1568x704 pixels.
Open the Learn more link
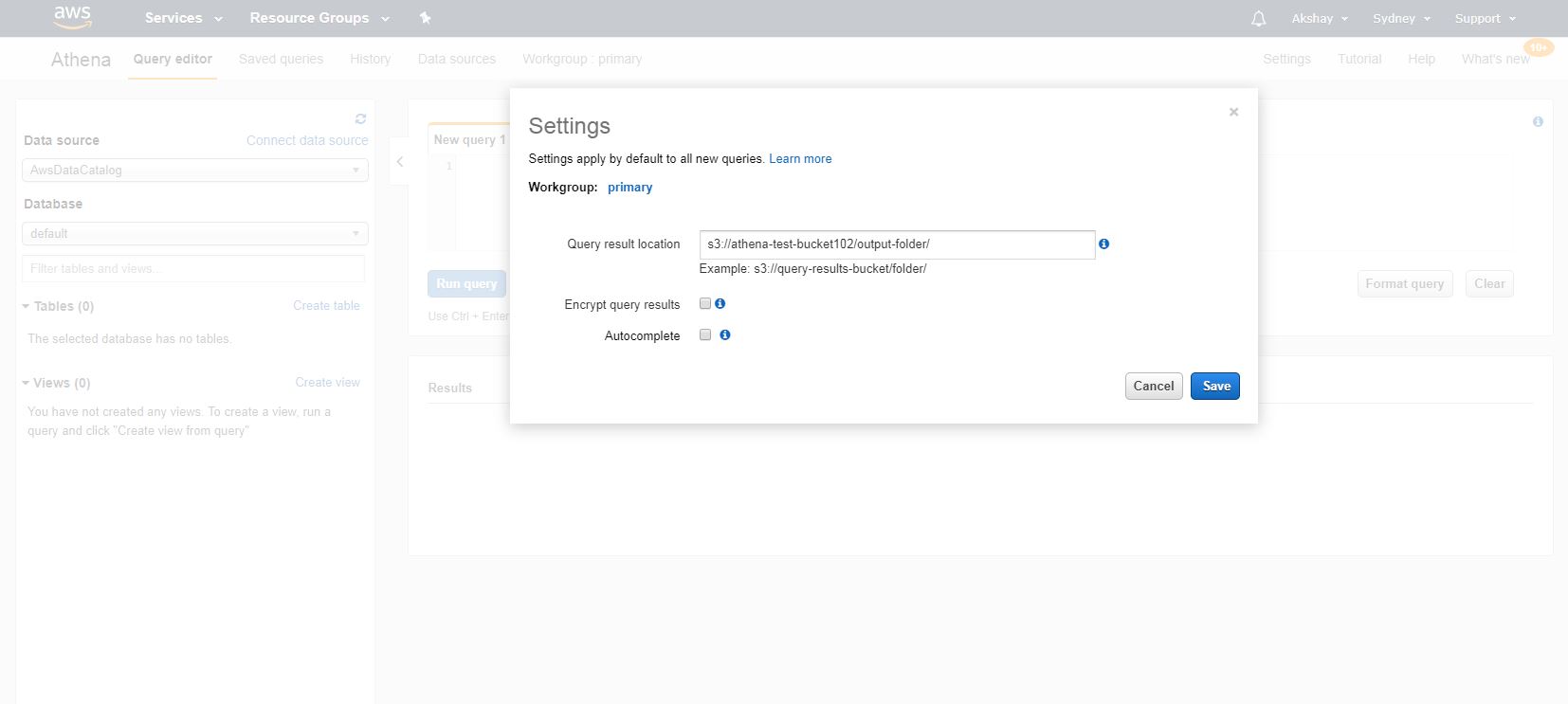pos(800,158)
